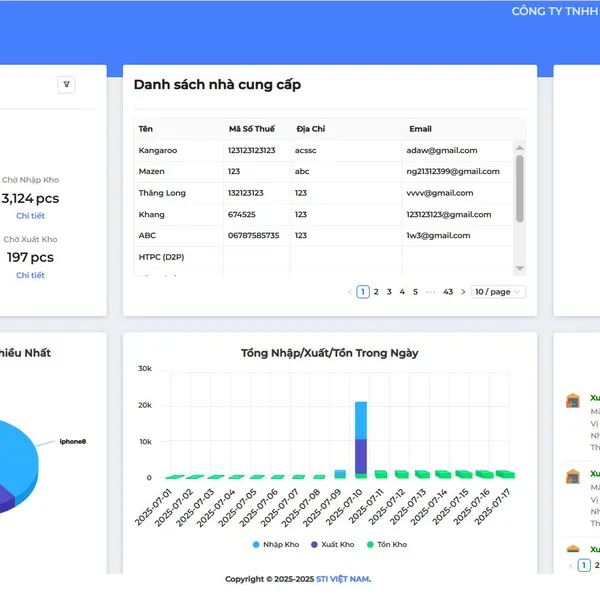Click the second warehouse icon in the activity list

[573, 477]
